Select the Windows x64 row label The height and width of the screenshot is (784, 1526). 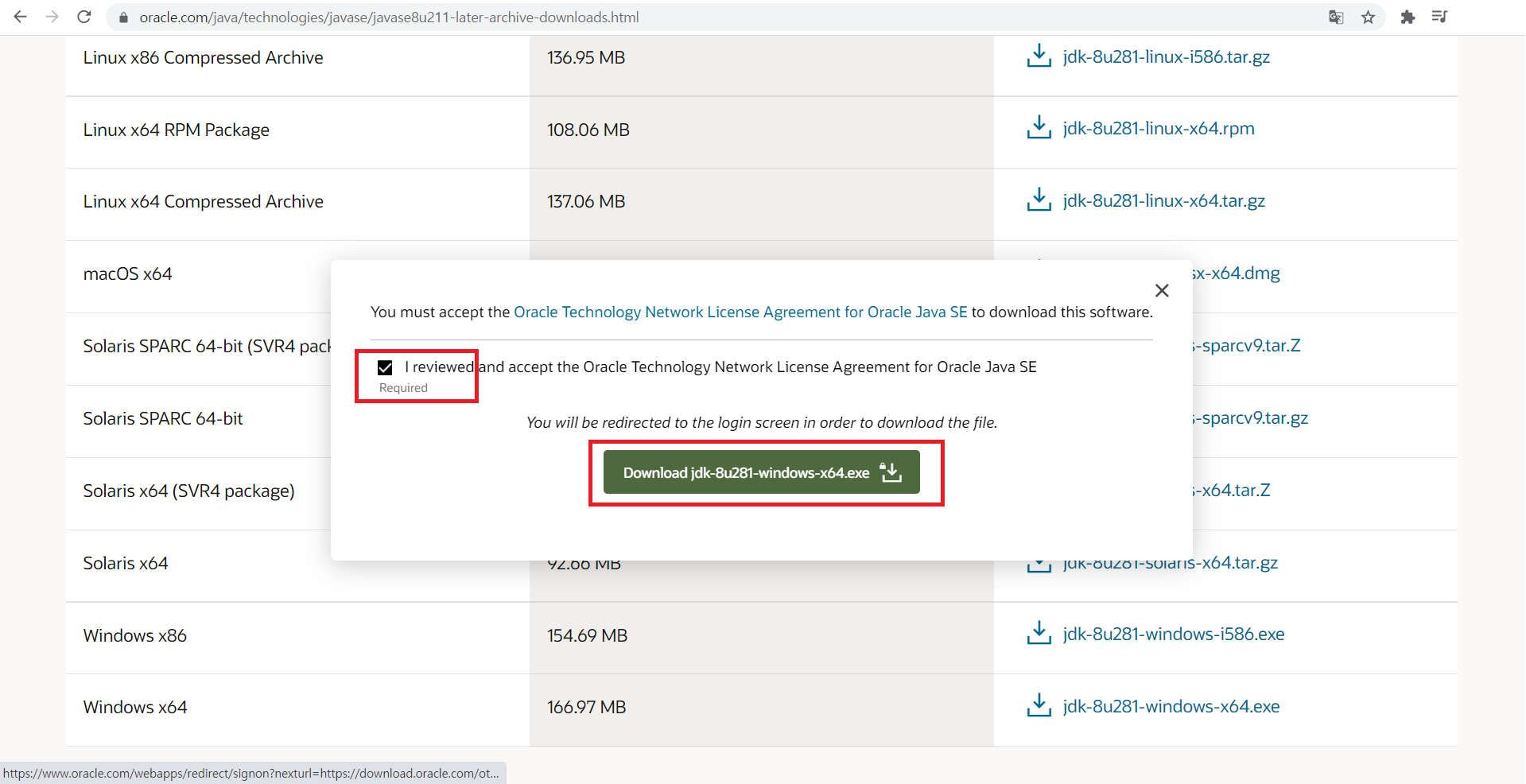pos(135,707)
